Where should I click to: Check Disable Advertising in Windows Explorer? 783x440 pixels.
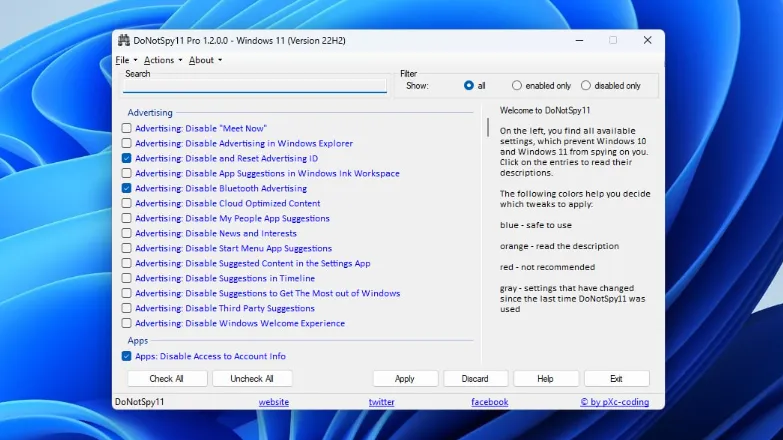click(x=126, y=143)
